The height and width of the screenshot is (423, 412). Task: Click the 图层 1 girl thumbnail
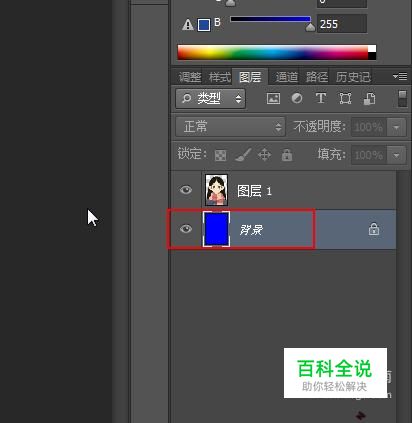click(217, 190)
